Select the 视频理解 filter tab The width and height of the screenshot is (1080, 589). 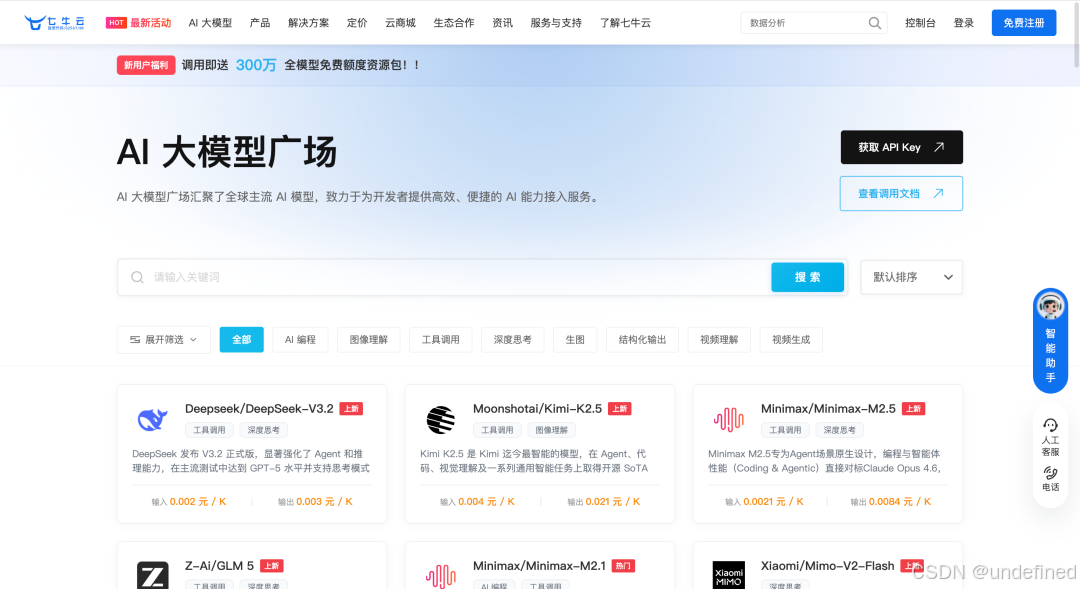click(x=719, y=340)
